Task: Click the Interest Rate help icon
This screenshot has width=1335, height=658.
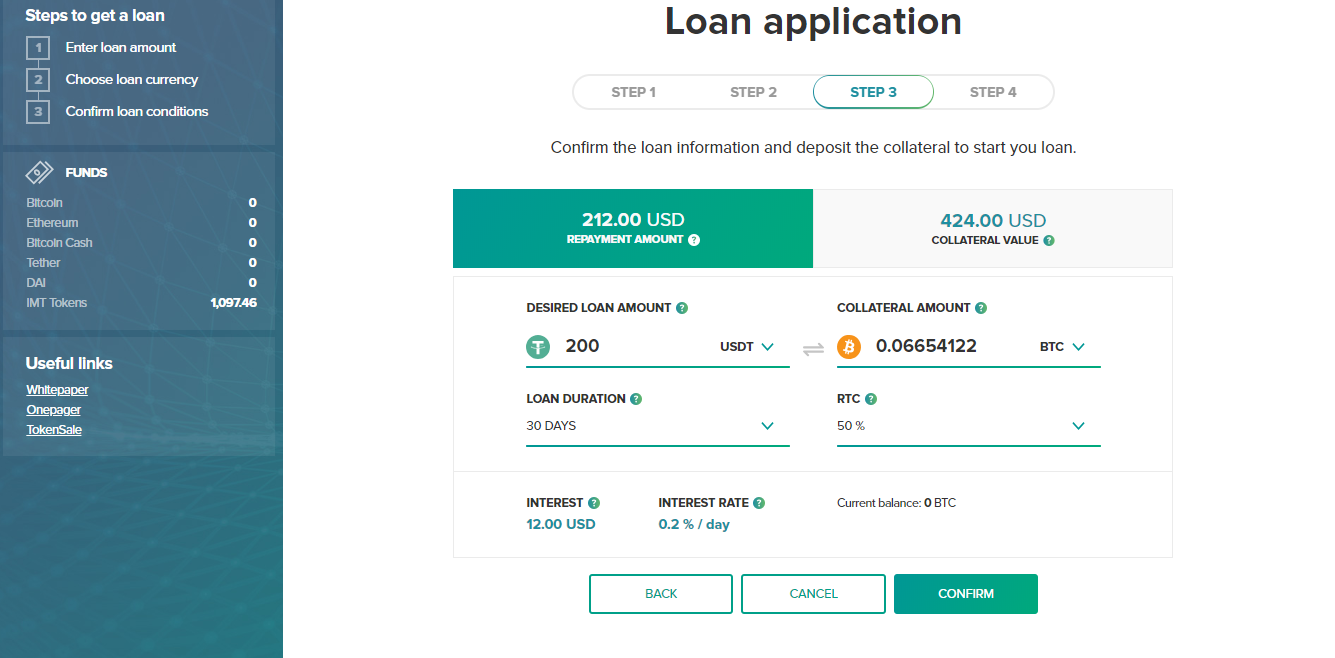Action: tap(759, 503)
